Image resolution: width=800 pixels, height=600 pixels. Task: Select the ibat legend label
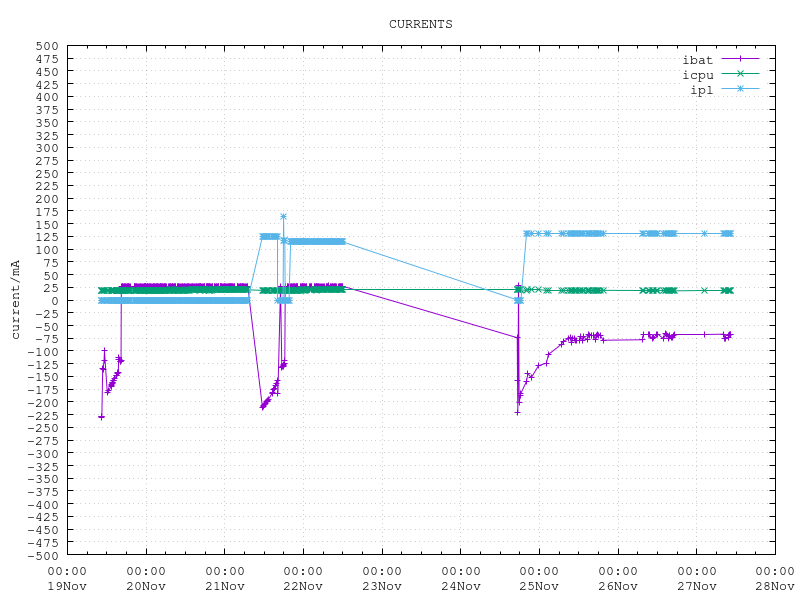pyautogui.click(x=697, y=60)
